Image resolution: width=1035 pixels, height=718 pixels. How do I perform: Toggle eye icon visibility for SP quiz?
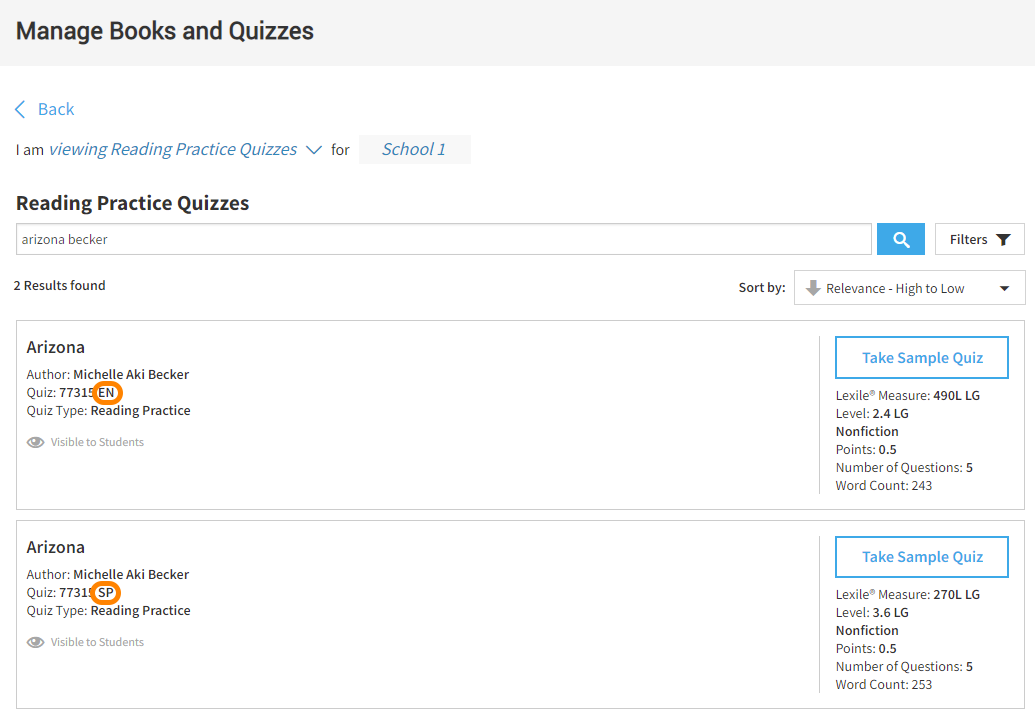(x=36, y=642)
